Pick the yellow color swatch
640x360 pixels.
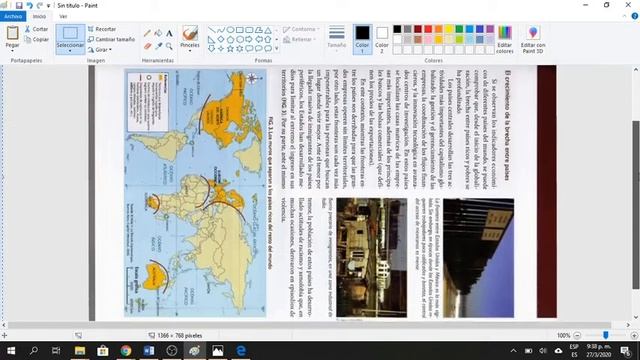pyautogui.click(x=449, y=29)
